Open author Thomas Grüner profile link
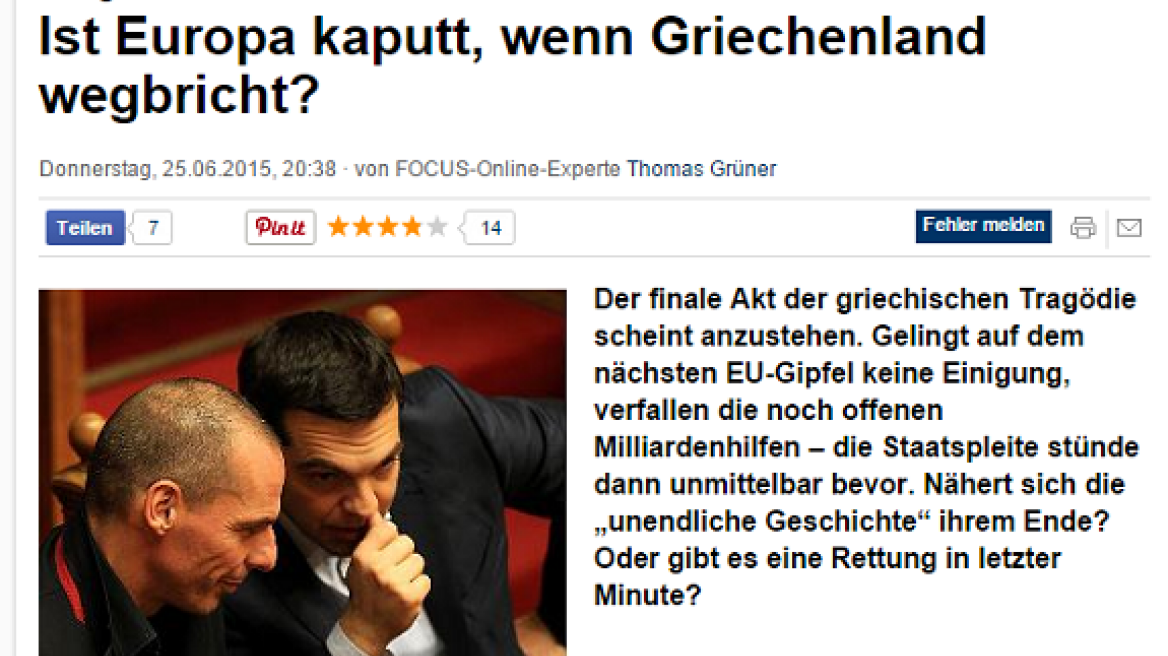This screenshot has height=656, width=1168. (x=701, y=169)
